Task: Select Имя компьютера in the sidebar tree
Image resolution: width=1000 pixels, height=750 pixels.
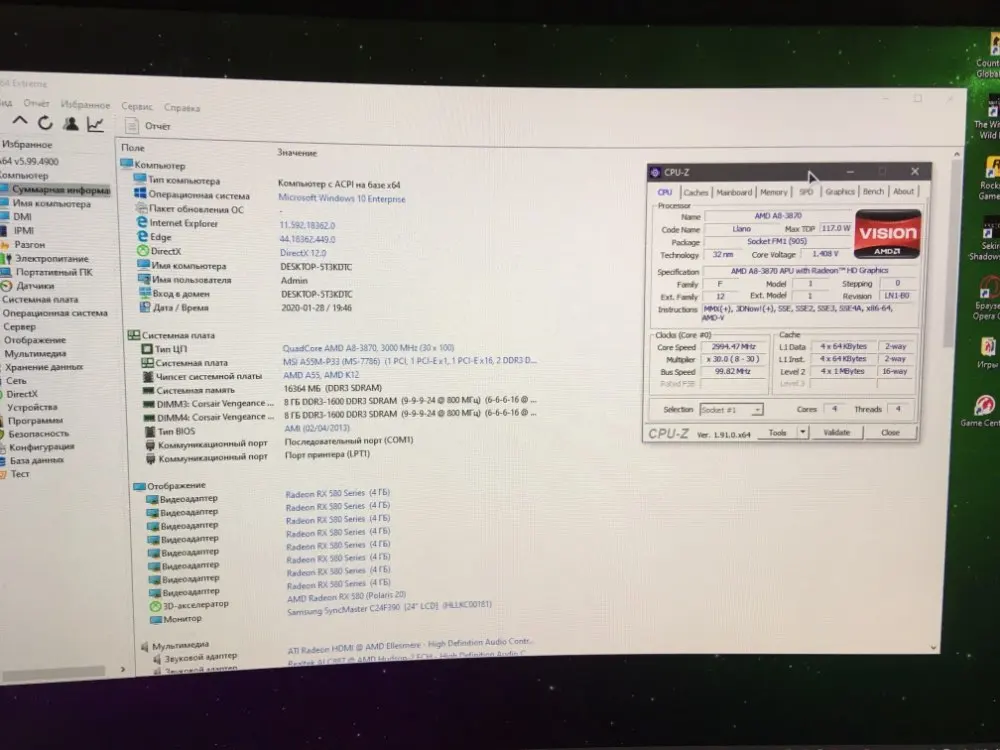Action: 52,203
